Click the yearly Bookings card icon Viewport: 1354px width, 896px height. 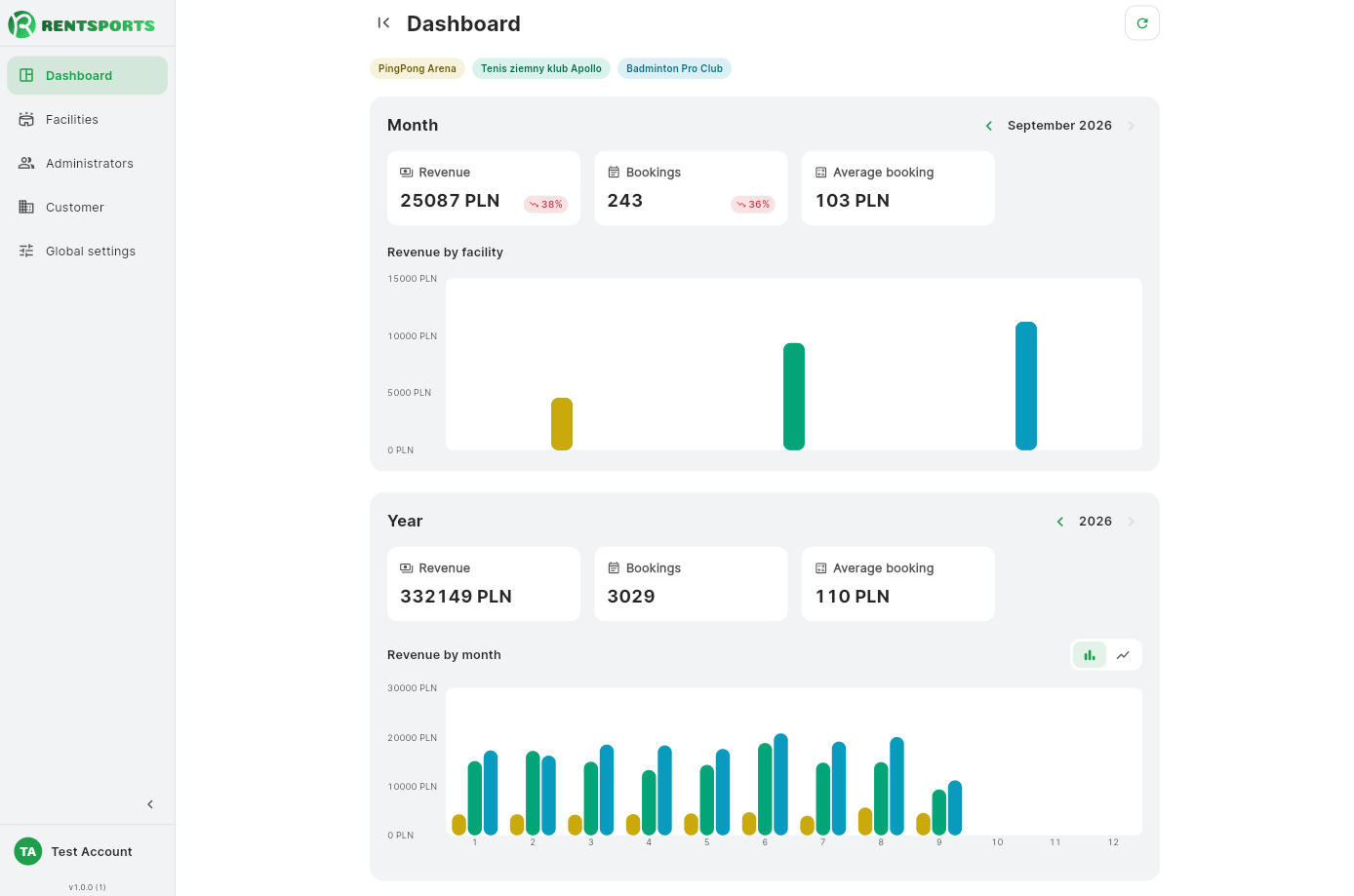614,568
